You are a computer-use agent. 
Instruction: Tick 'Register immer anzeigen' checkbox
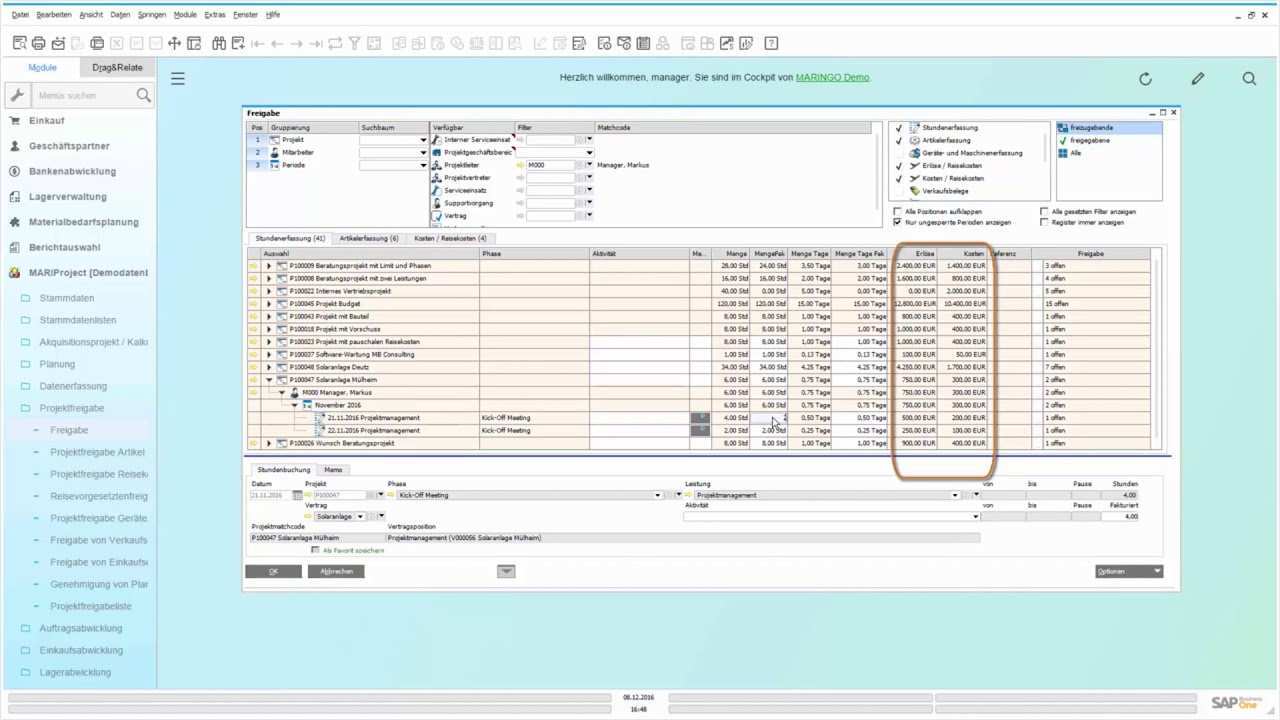coord(1044,222)
